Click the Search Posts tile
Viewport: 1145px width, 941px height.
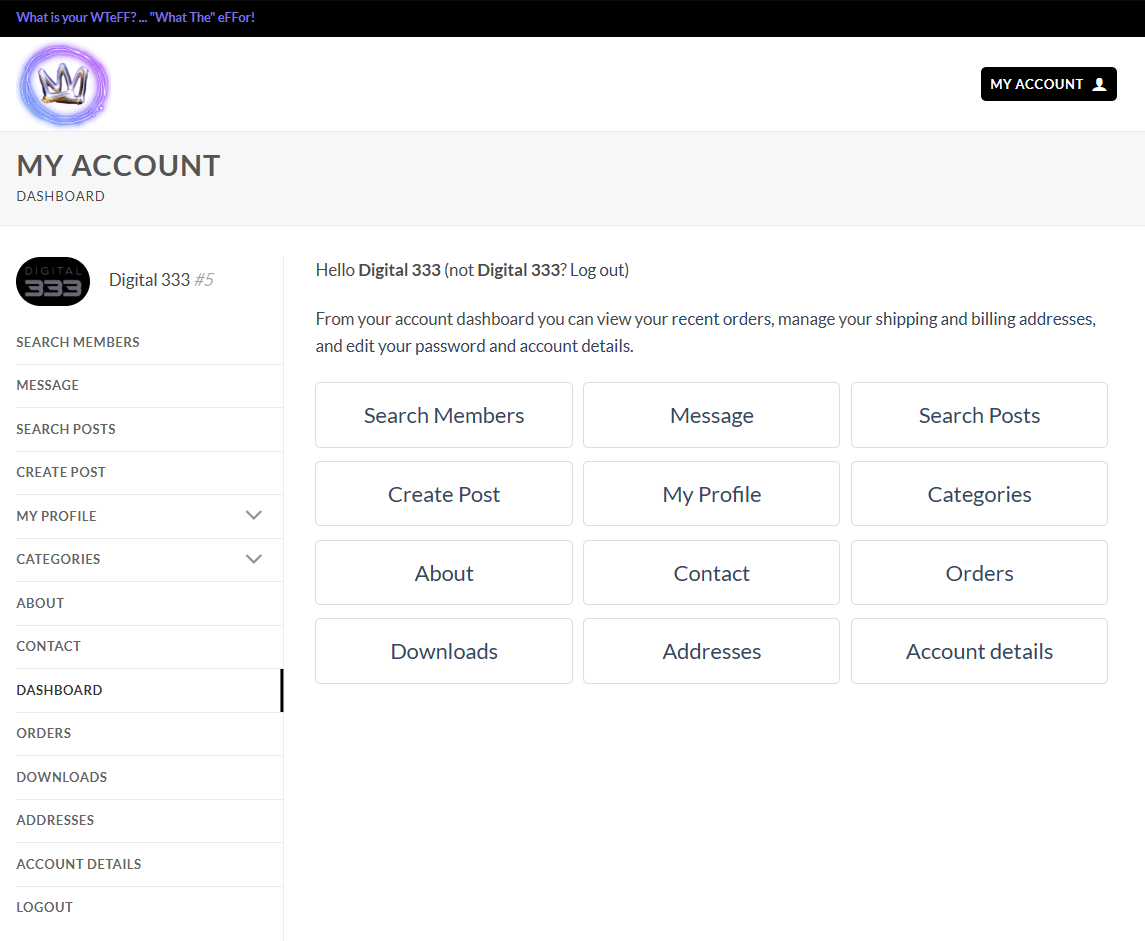979,415
